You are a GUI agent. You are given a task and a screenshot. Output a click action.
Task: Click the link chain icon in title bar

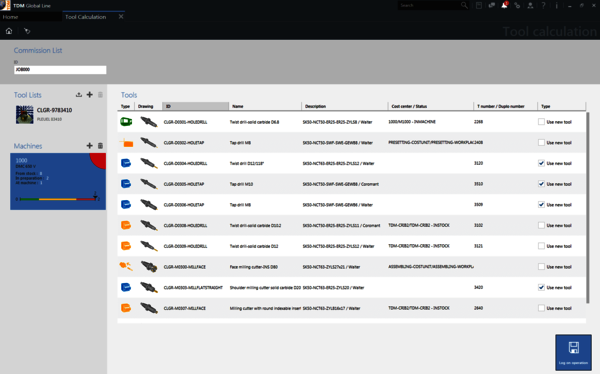517,5
